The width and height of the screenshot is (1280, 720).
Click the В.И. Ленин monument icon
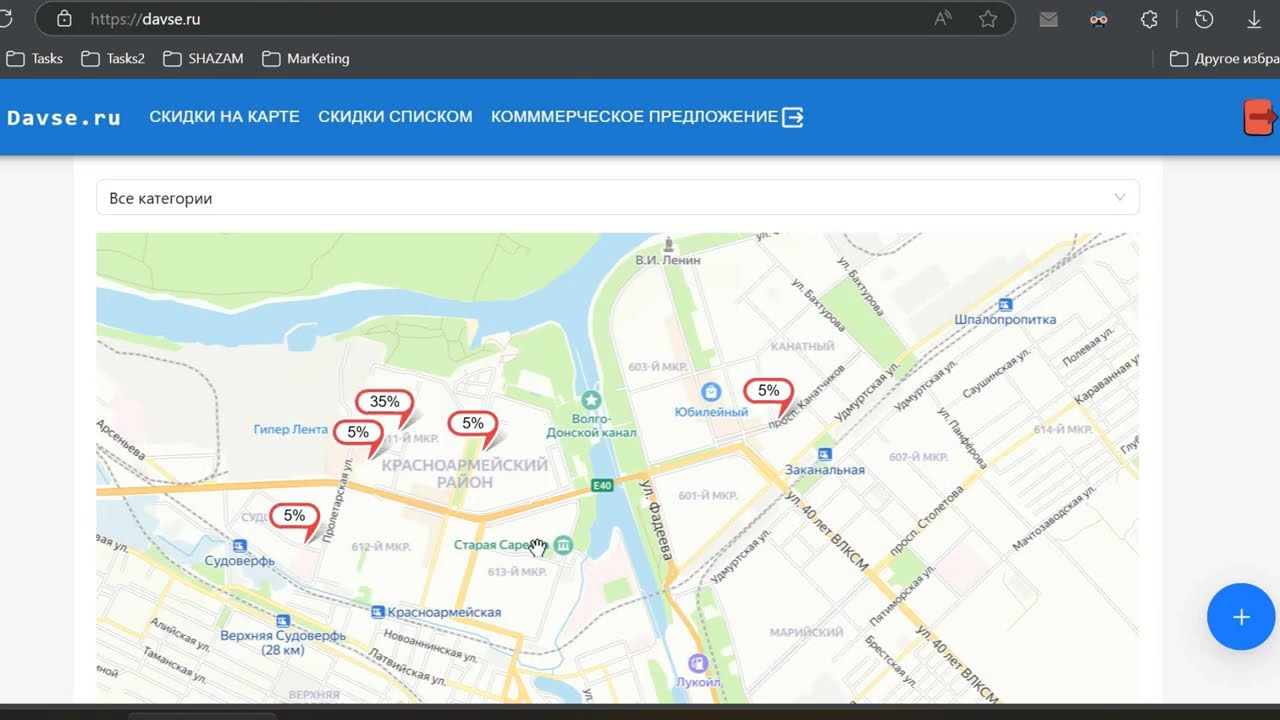[668, 244]
